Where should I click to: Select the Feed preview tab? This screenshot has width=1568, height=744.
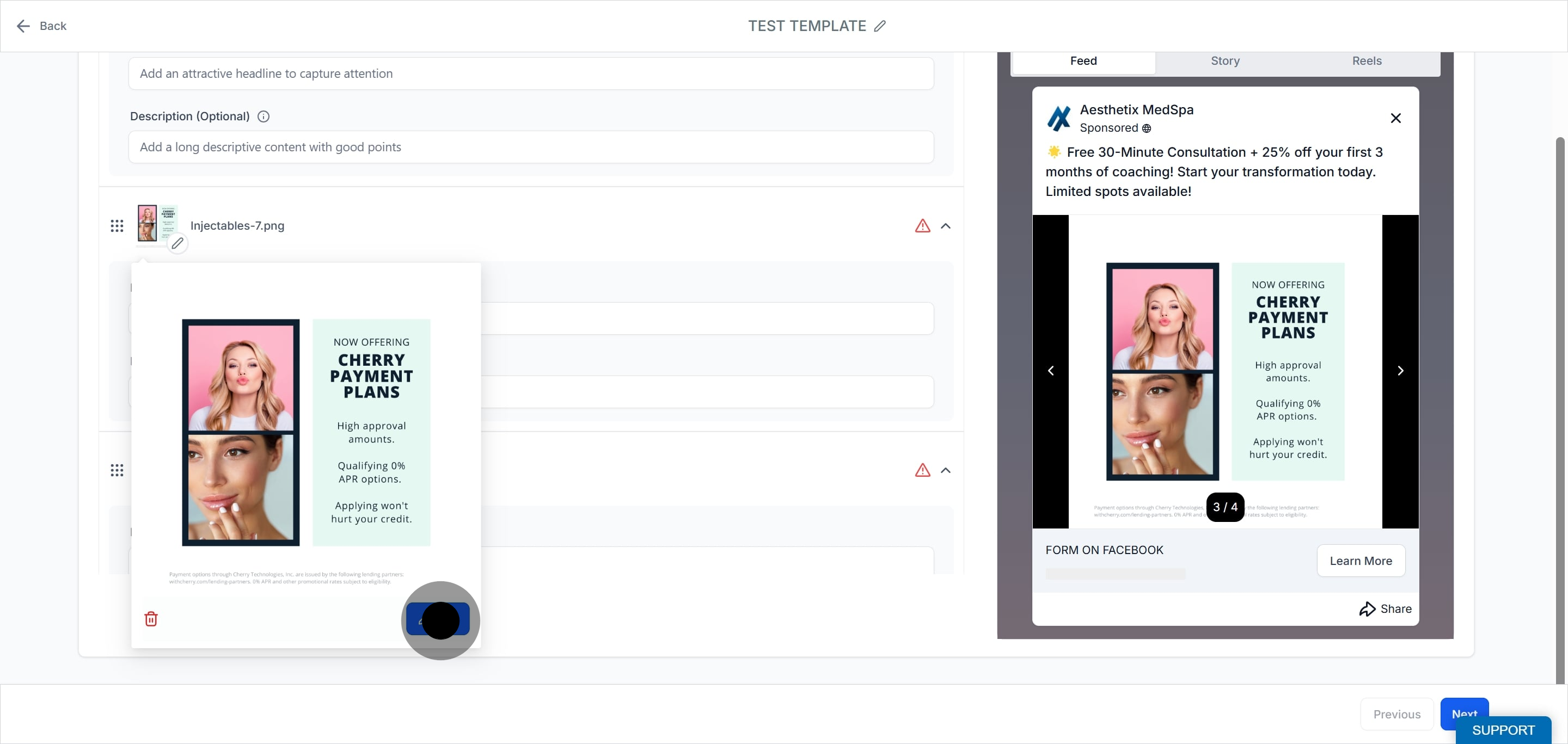(x=1083, y=61)
